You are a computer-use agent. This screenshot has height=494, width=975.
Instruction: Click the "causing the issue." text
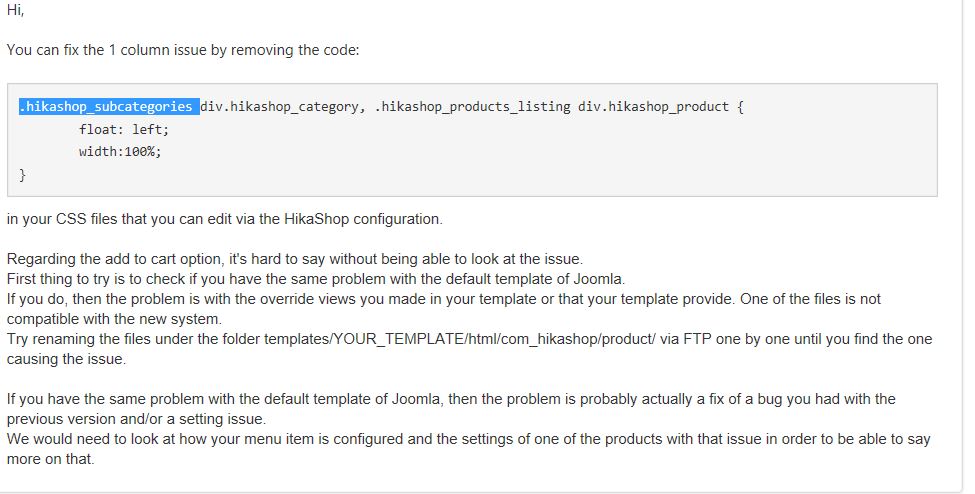66,360
